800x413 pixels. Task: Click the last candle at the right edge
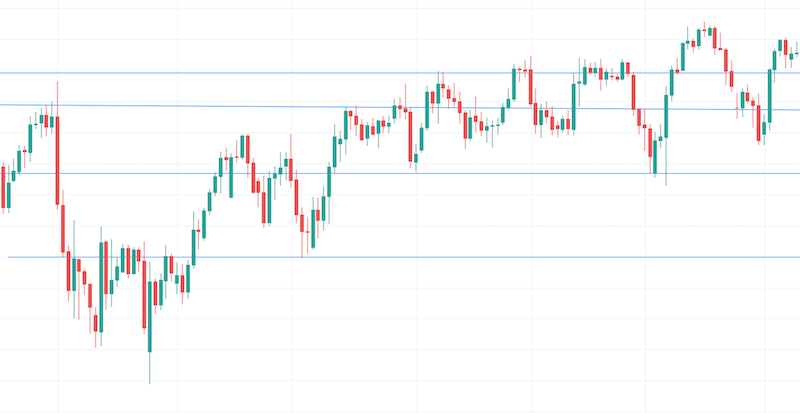[x=797, y=52]
